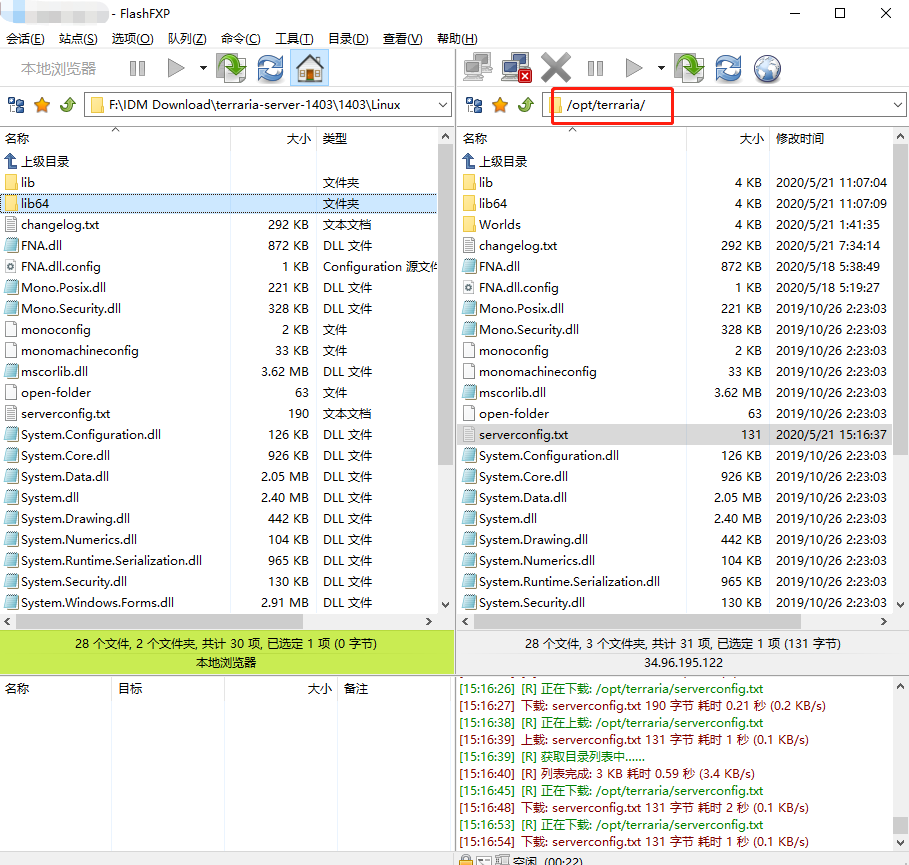Click the log pane scroll up arrow
Screen dimensions: 909x865
900,686
